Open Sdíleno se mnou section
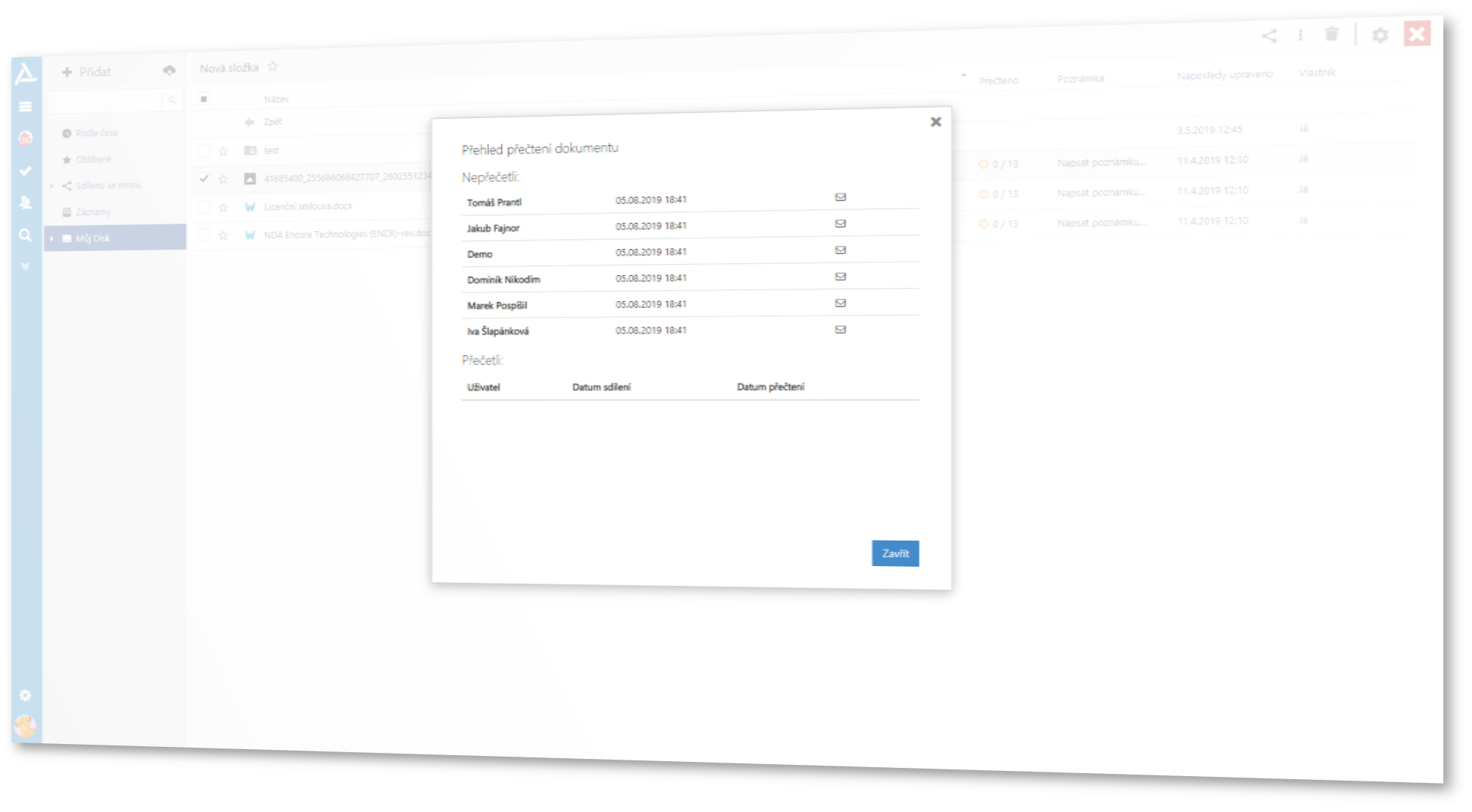Screen dimensions: 1472x812 pos(108,185)
